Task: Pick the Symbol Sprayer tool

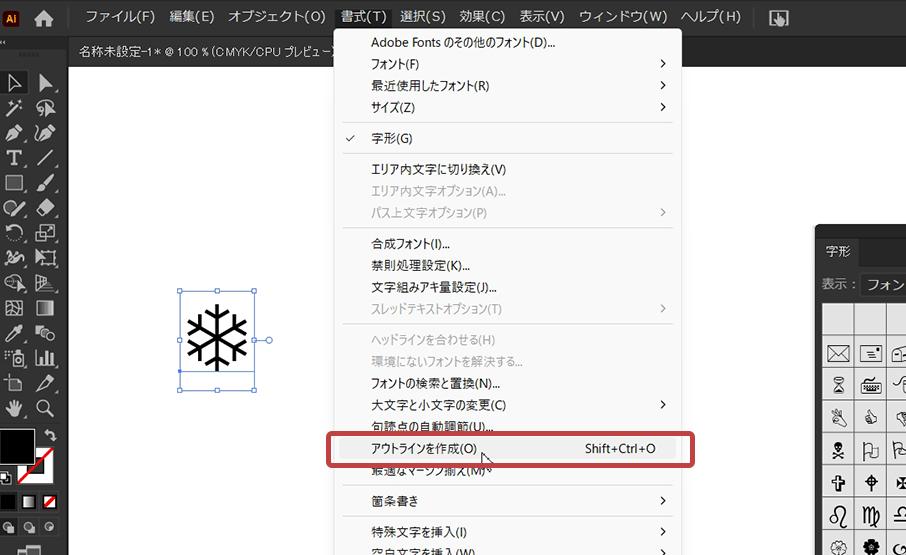Action: point(14,358)
